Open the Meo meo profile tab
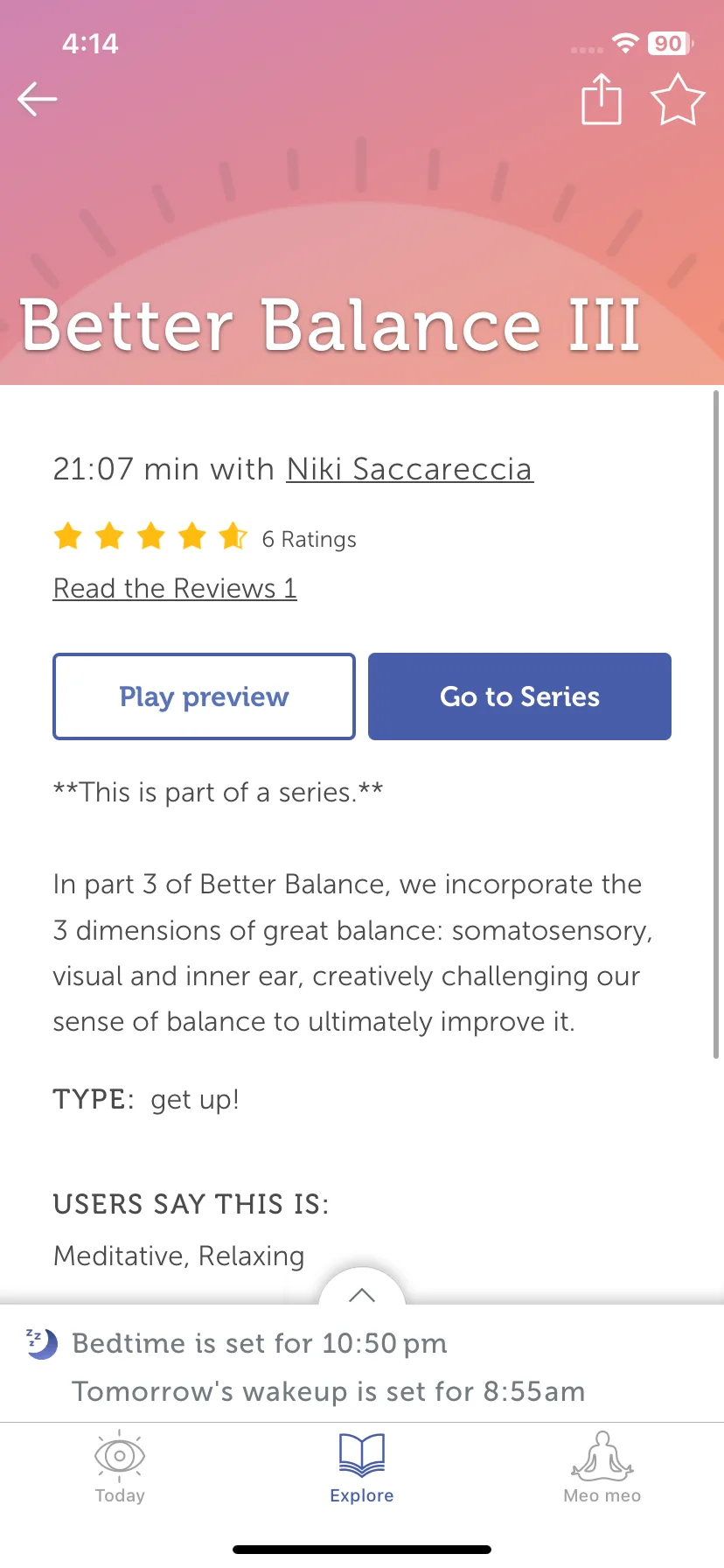 pos(602,1467)
